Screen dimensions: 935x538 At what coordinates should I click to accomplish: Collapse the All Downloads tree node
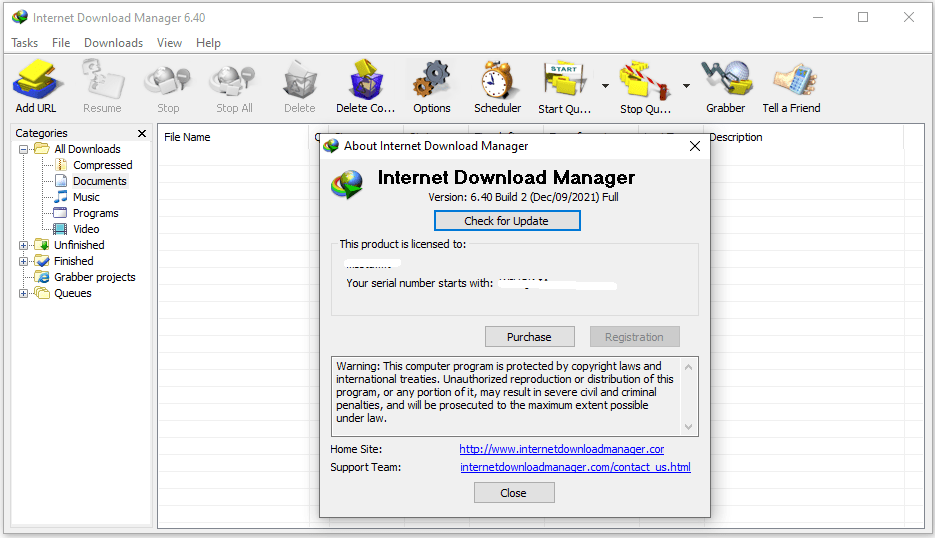[x=23, y=149]
